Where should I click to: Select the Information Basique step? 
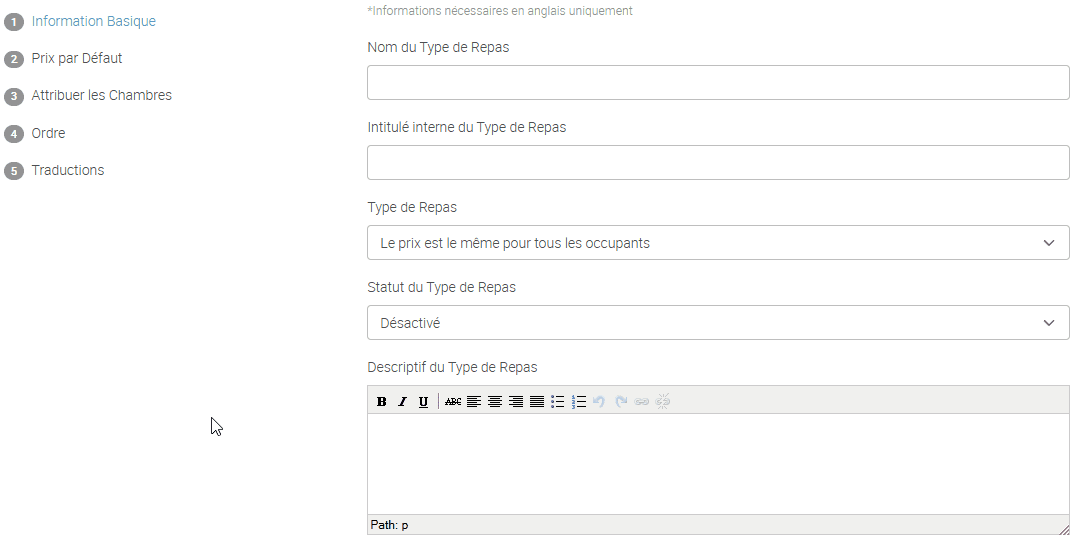pos(93,21)
